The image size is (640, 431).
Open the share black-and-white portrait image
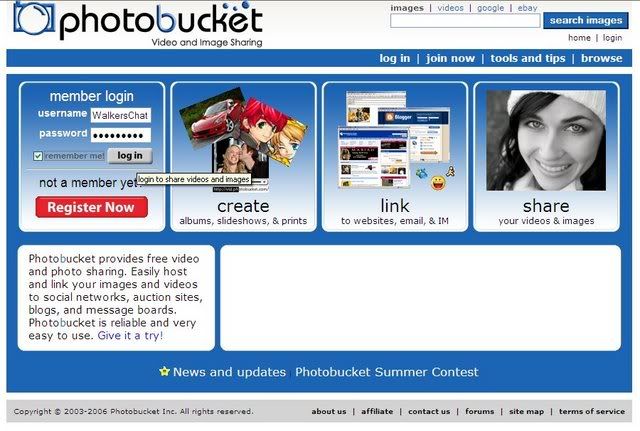click(546, 140)
